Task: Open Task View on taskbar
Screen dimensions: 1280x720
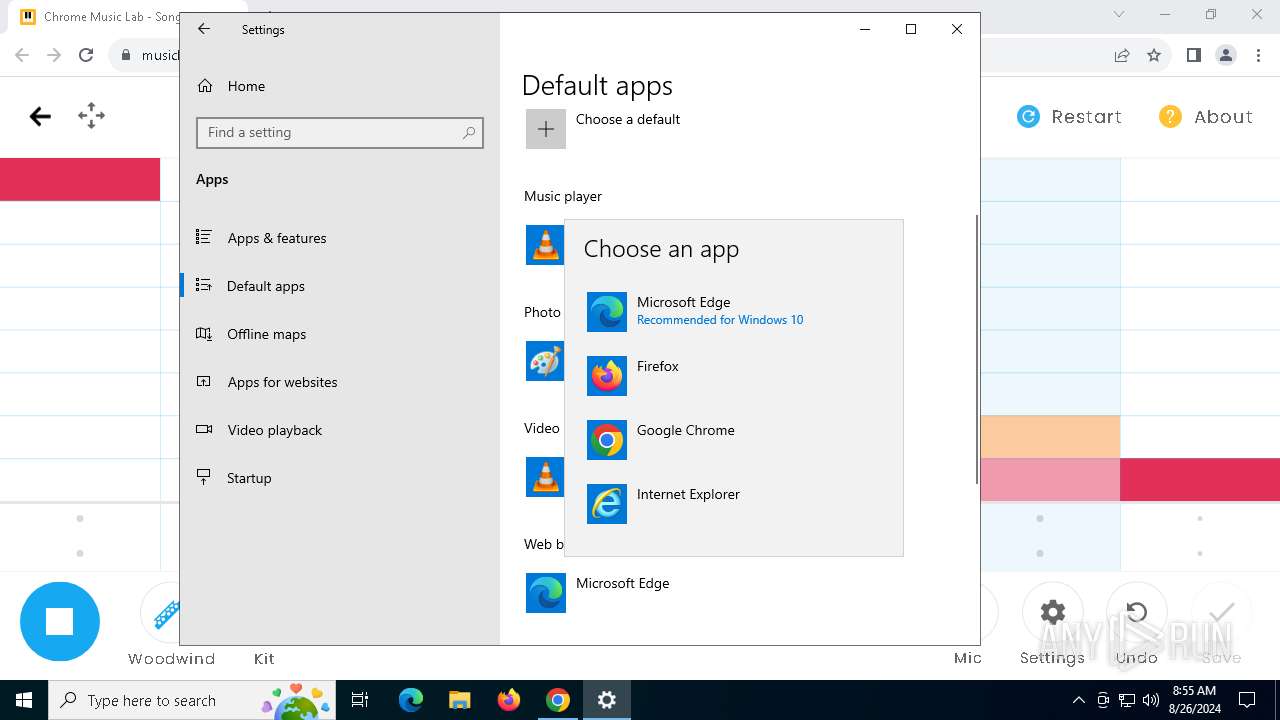Action: point(361,700)
